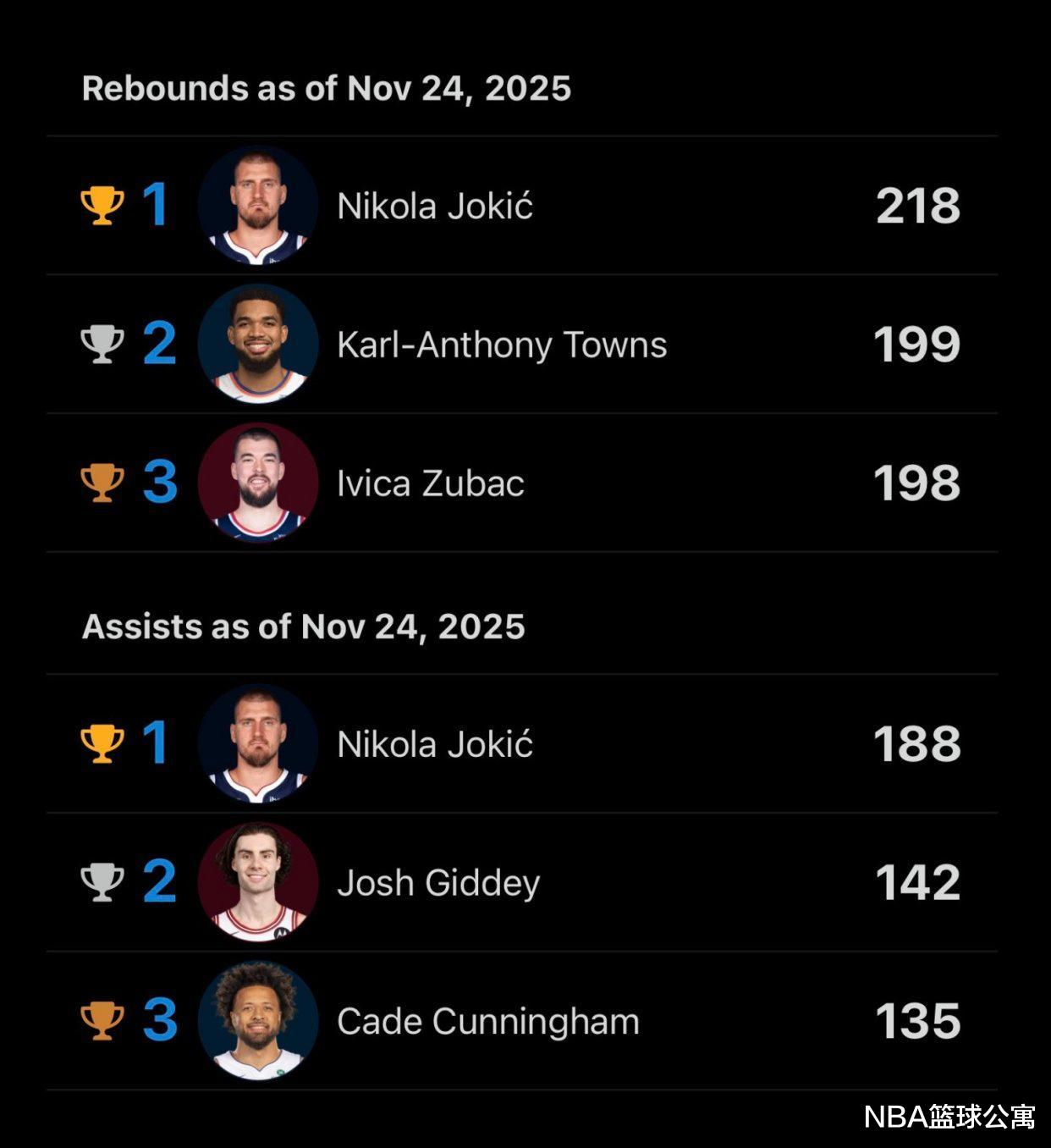Open Nikola Jokić's photo in Rebounds list
Screen dimensions: 1051x1148
258,205
